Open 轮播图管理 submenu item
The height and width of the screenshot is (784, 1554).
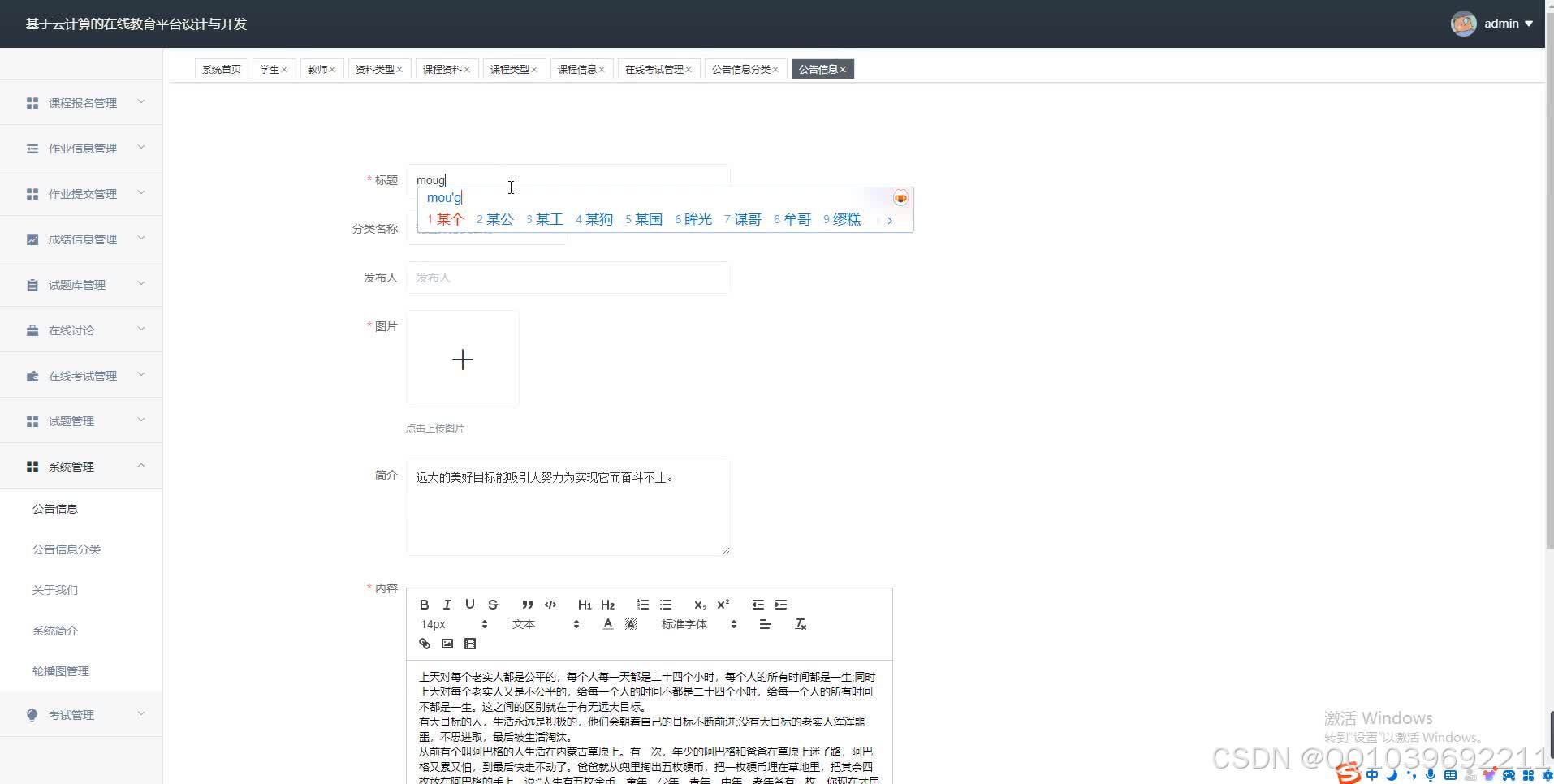click(81, 671)
